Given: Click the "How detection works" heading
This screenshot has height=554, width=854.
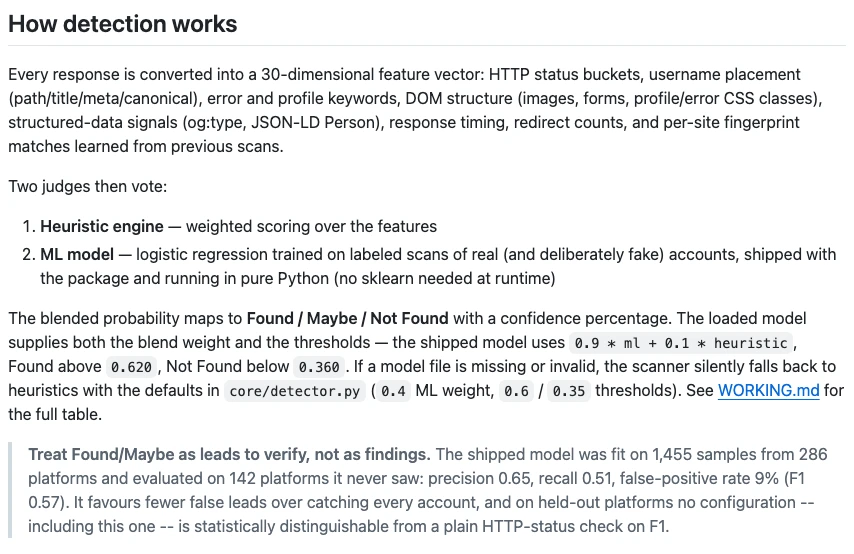Looking at the screenshot, I should click(123, 24).
